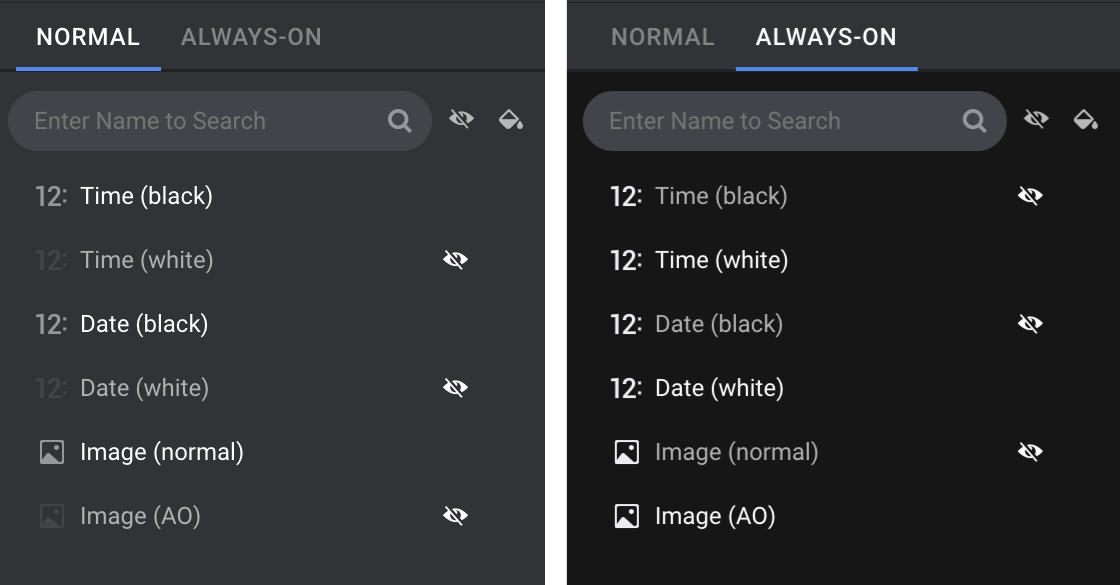Viewport: 1120px width, 585px height.
Task: Click search magnifier icon in Always-On panel
Action: tap(975, 121)
